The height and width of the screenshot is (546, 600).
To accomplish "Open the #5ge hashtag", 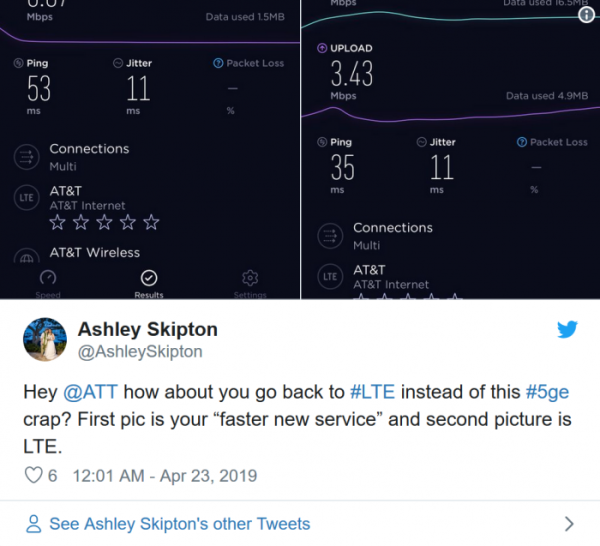I will tap(547, 392).
